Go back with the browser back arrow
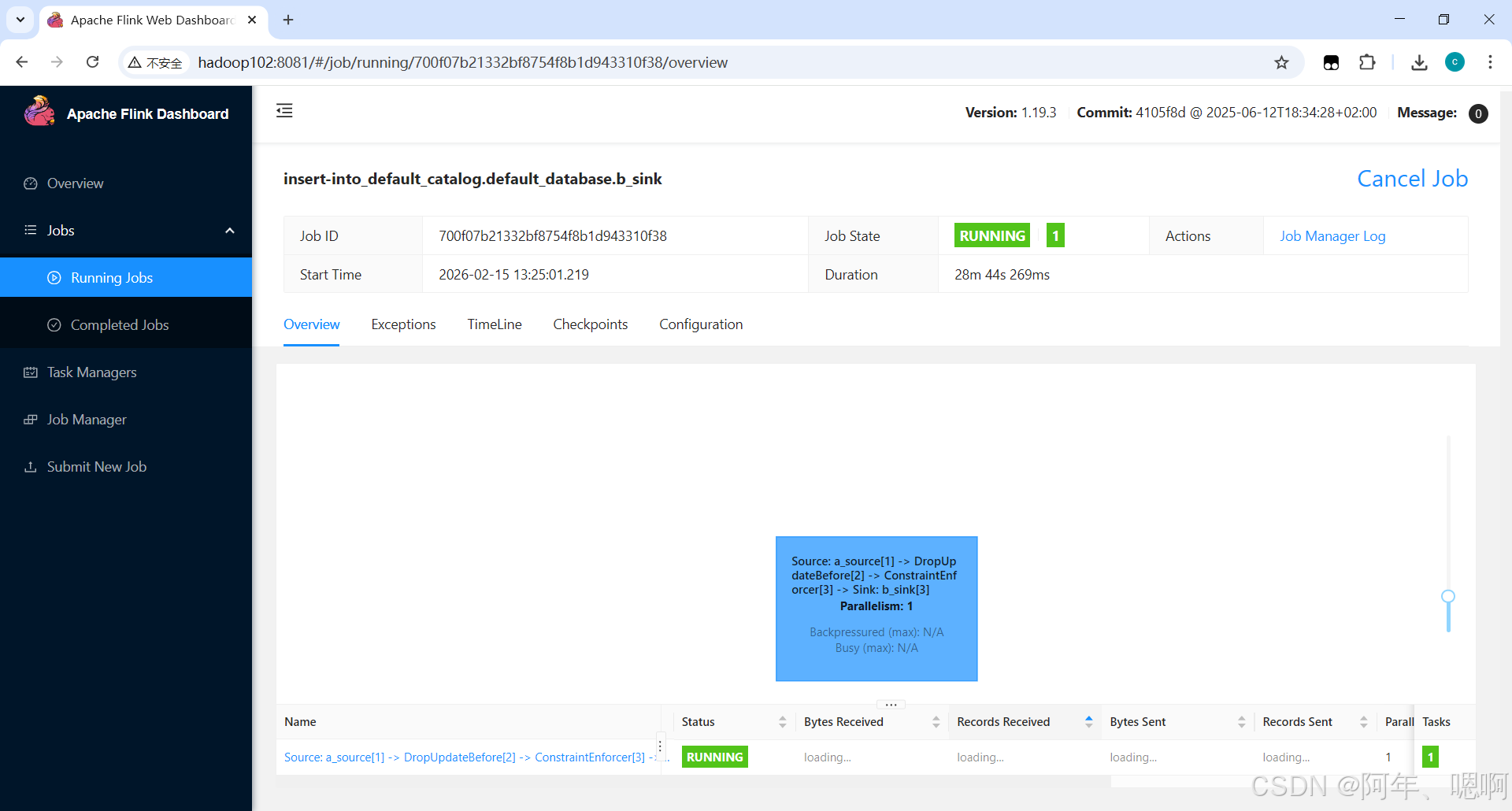1512x811 pixels. point(22,62)
